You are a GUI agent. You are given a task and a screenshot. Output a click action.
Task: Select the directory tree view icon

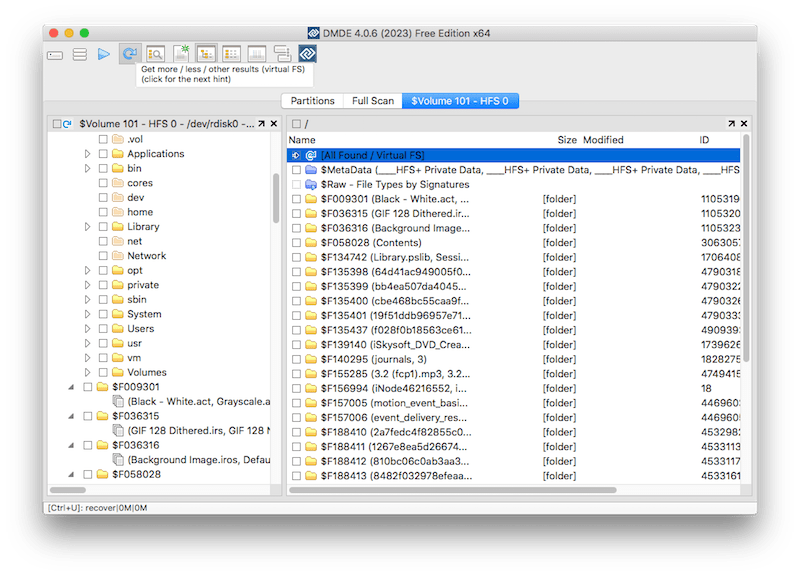point(207,55)
